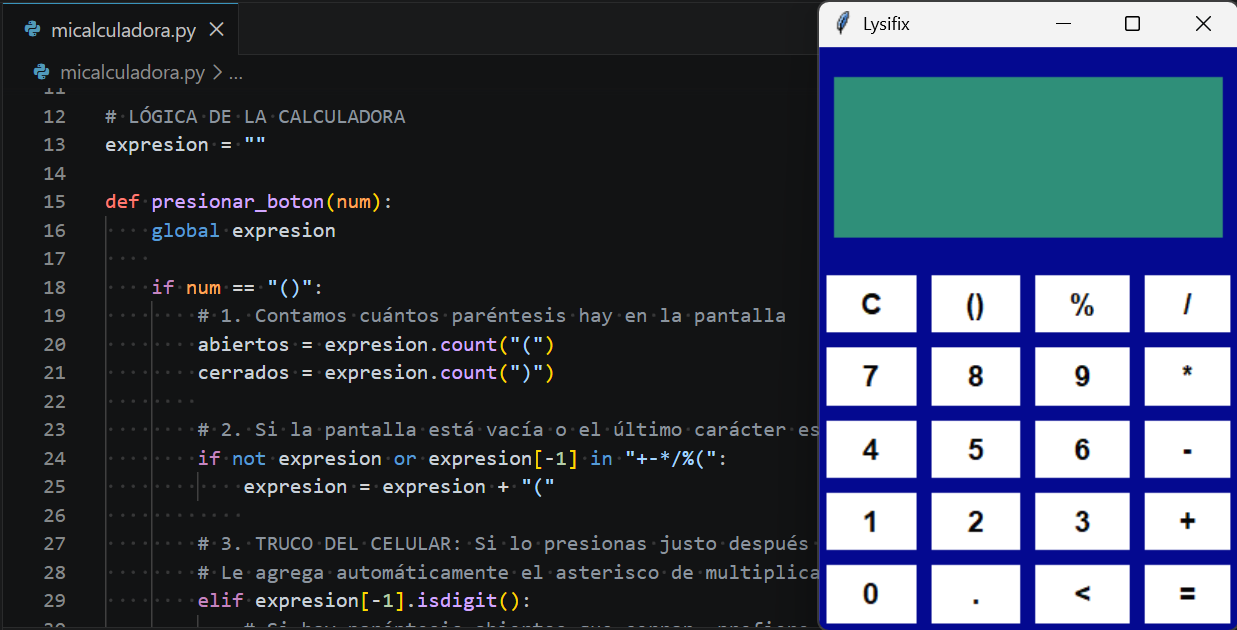Maximize the Lysifix window

coord(1132,23)
